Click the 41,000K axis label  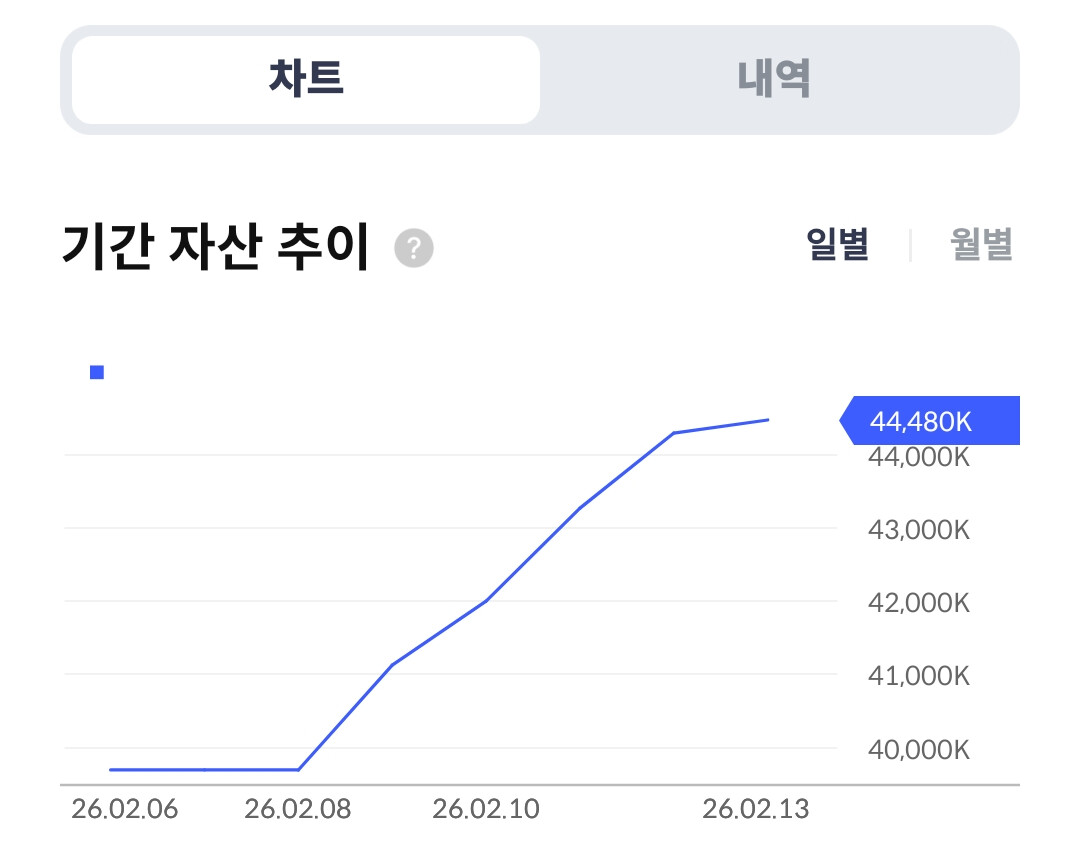920,676
